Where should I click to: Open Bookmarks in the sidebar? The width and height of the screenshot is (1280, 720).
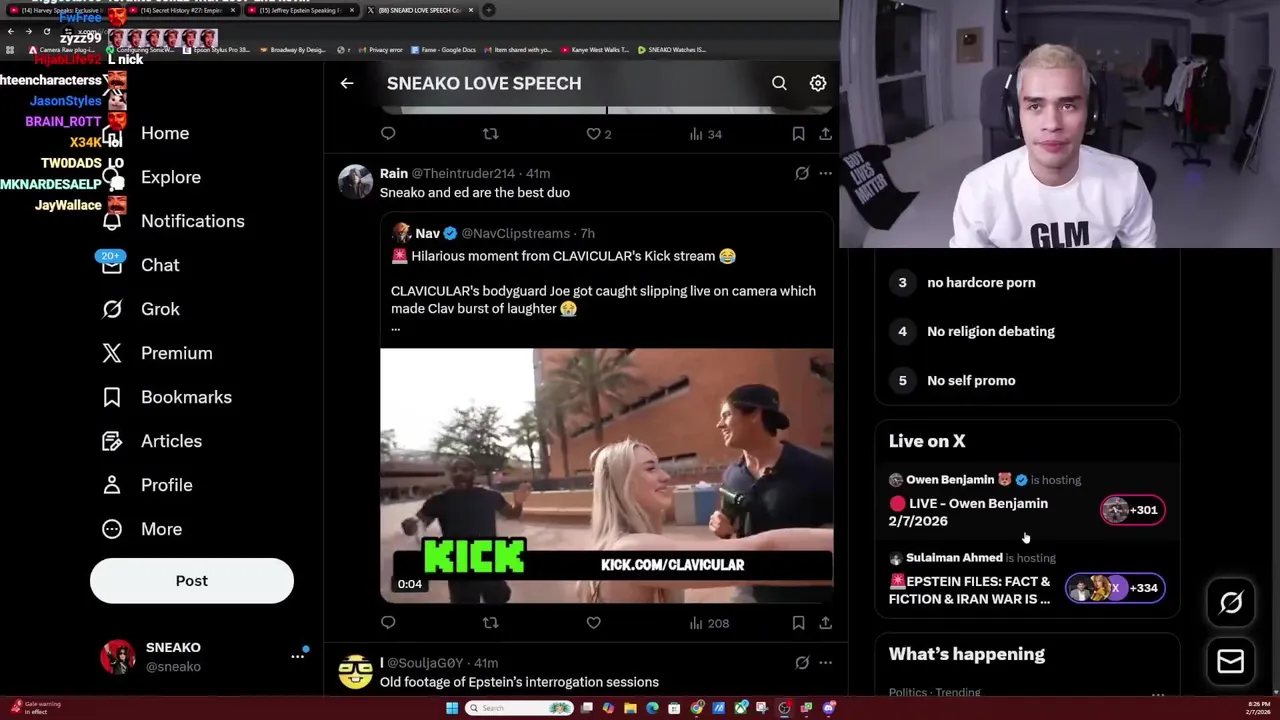click(167, 397)
